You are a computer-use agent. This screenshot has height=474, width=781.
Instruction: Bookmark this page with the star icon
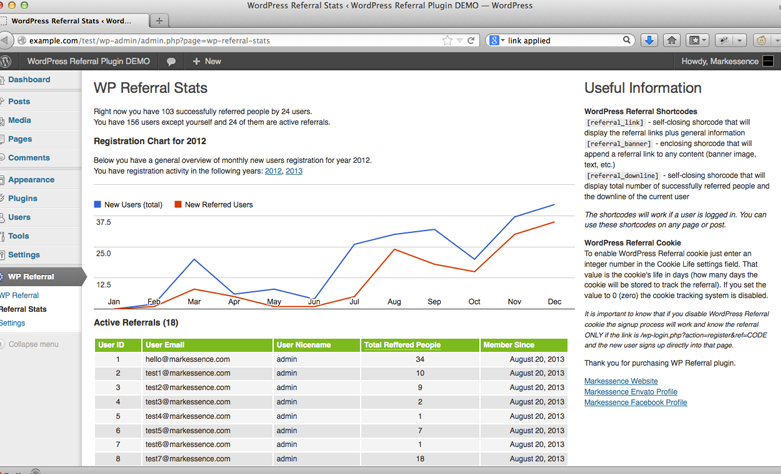point(447,41)
